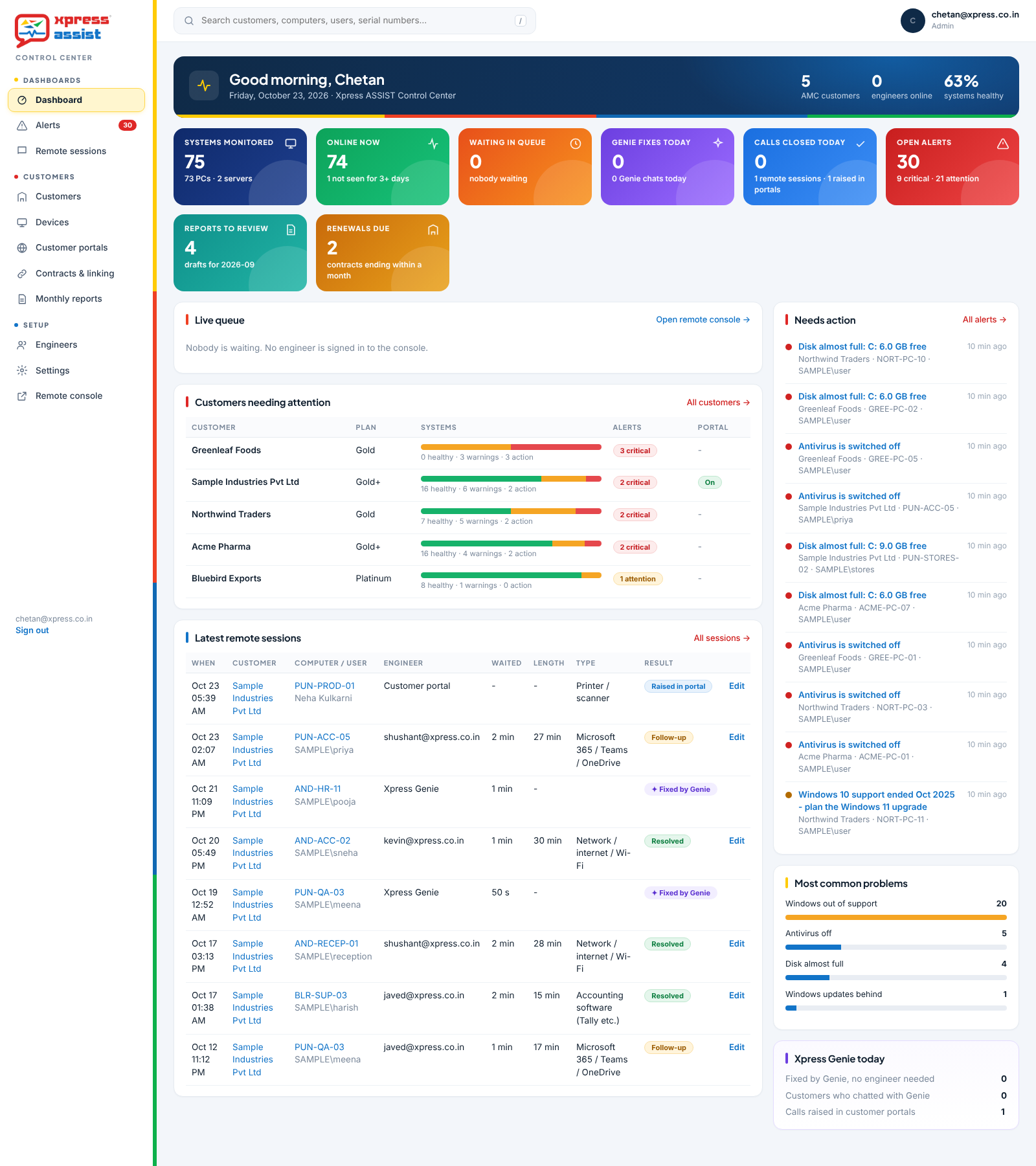Click the Settings gear icon in sidebar

(x=22, y=370)
